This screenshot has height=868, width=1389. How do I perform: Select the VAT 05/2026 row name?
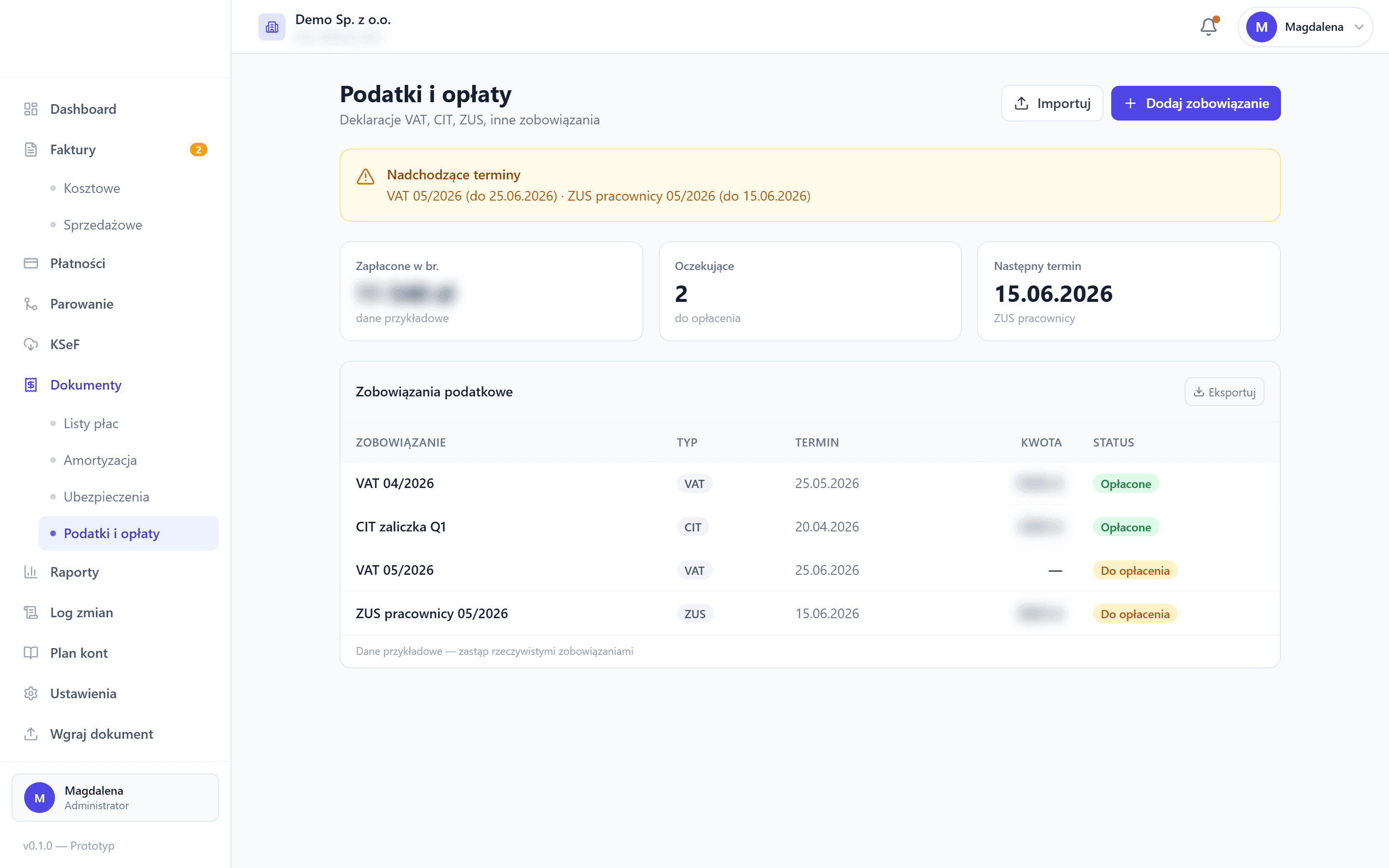(395, 570)
